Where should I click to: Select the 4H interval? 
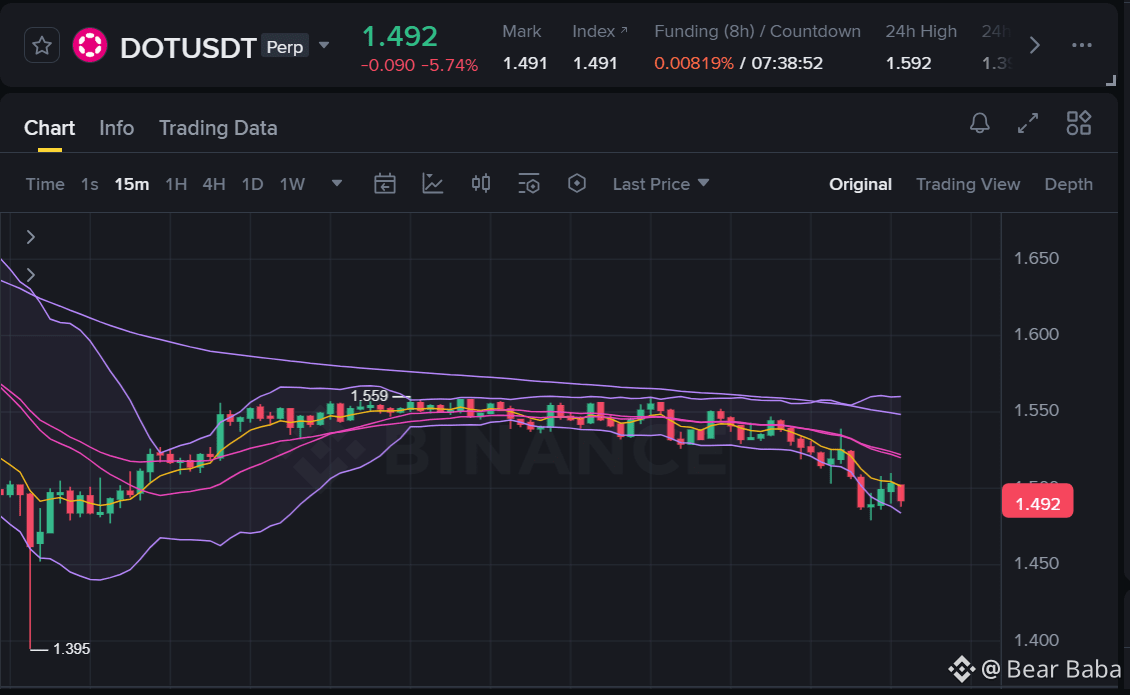tap(214, 185)
